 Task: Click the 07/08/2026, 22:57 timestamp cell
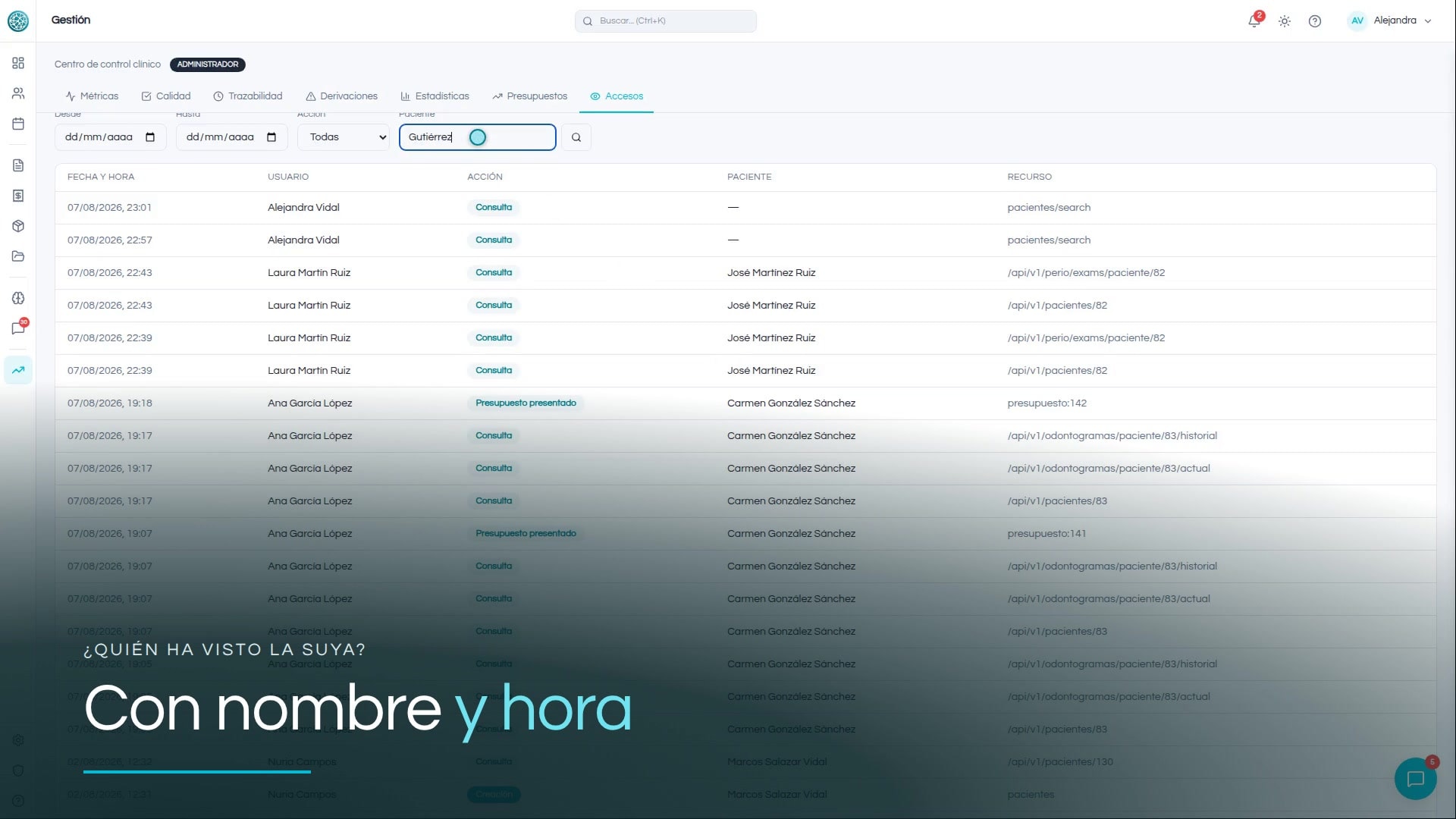[110, 240]
